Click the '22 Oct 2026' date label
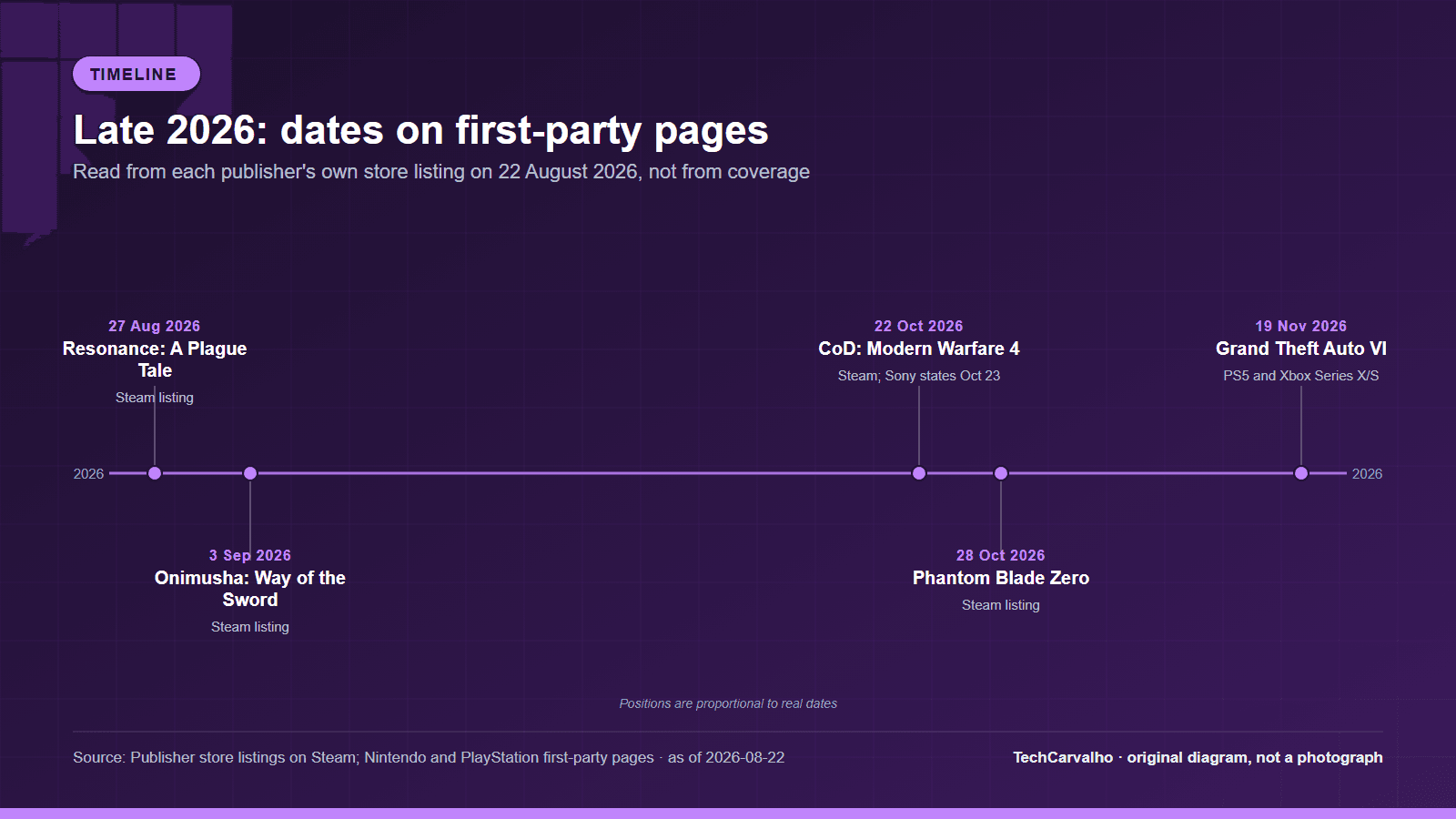The width and height of the screenshot is (1456, 819). pyautogui.click(x=919, y=326)
